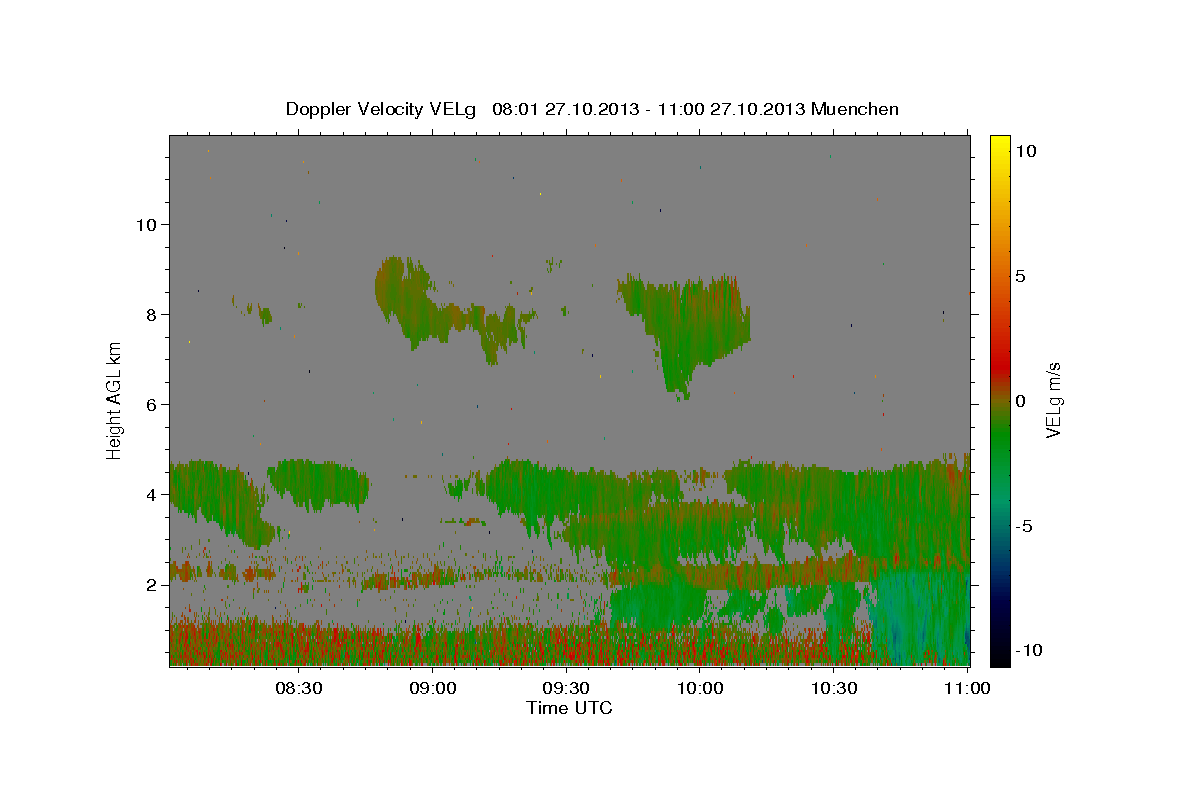The image size is (1200, 800).
Task: Click the height axis value 2
Action: (x=150, y=584)
